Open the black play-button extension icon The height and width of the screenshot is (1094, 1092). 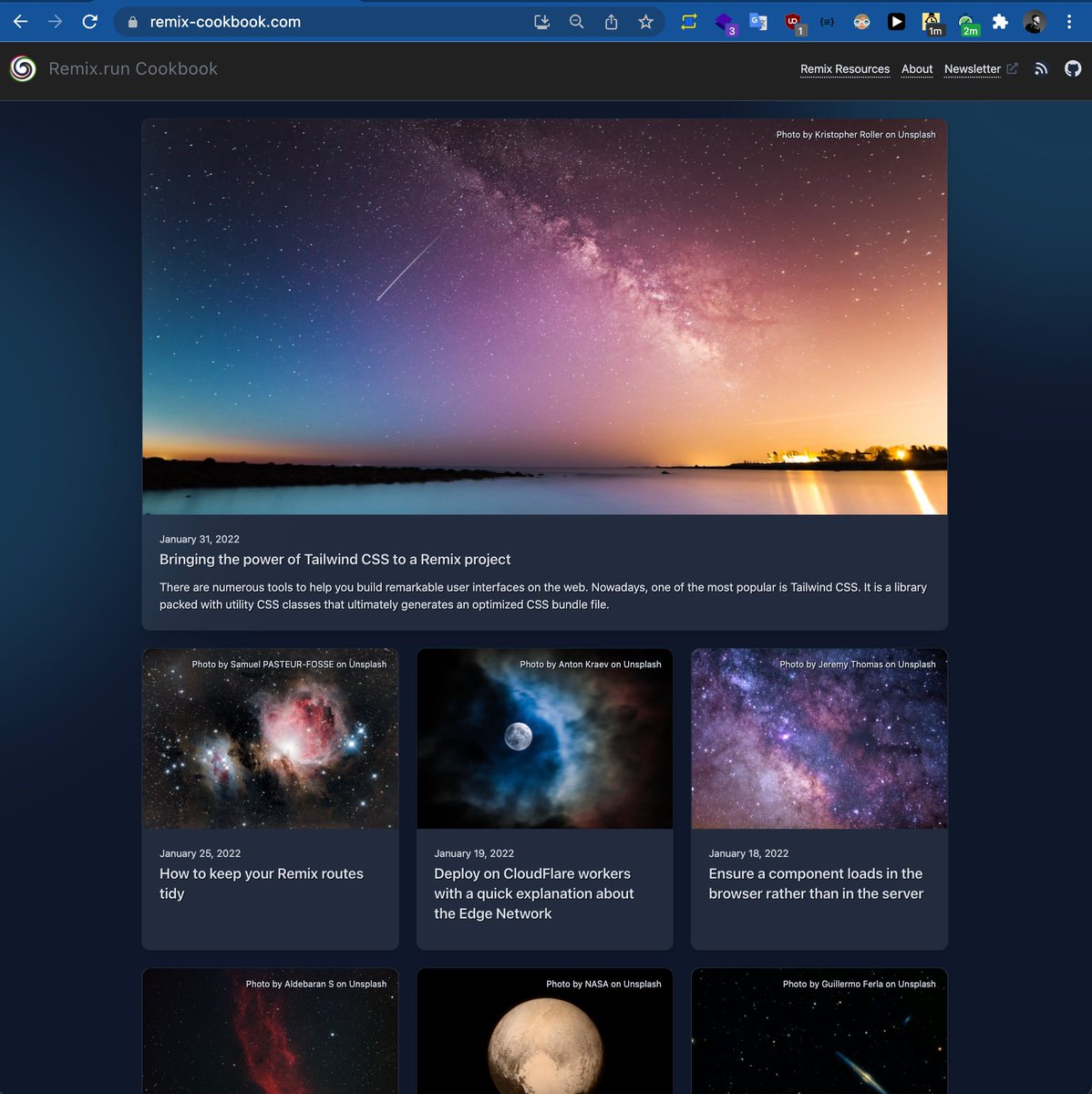click(x=896, y=22)
